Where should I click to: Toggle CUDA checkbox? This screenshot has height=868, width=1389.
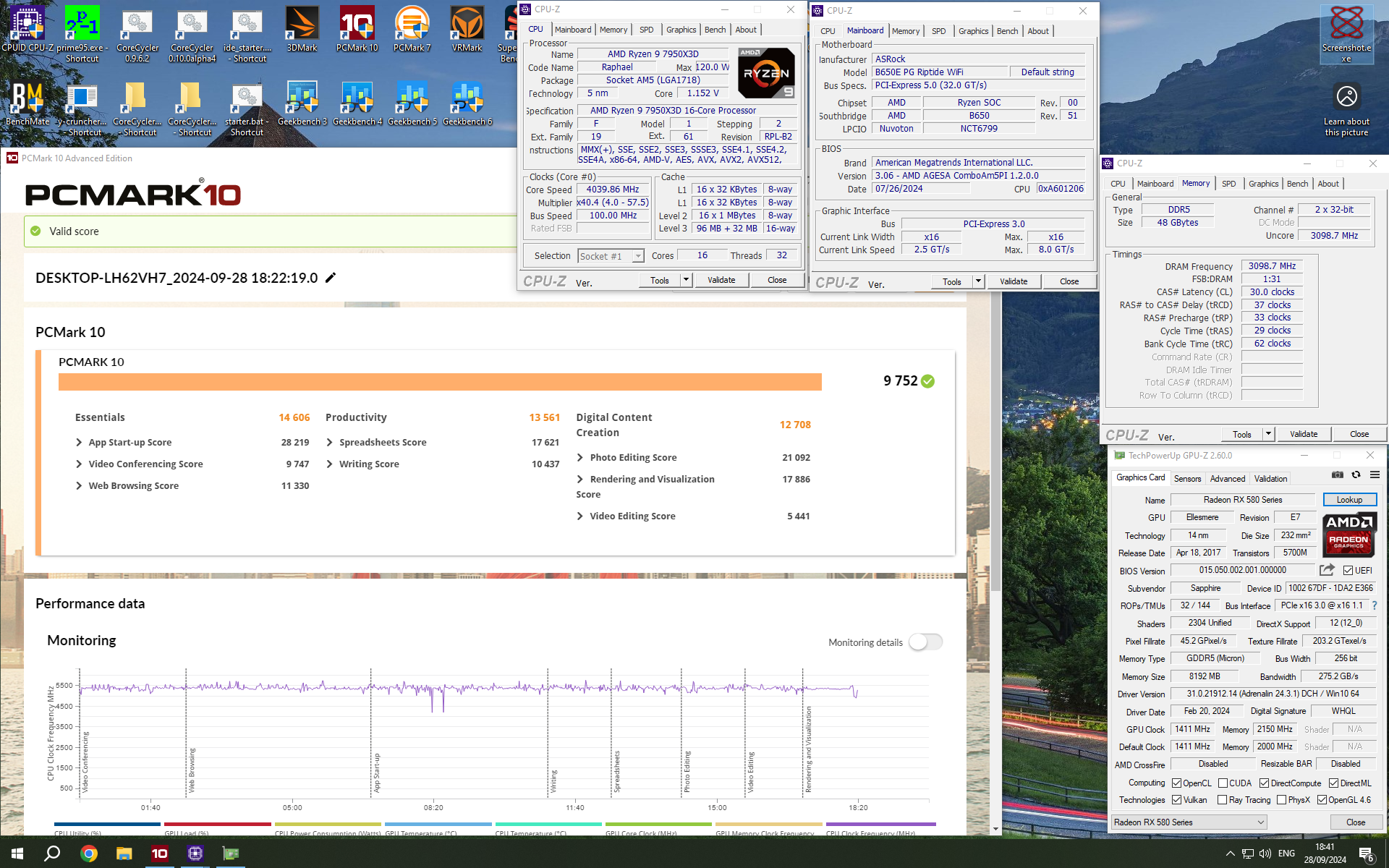1223,783
